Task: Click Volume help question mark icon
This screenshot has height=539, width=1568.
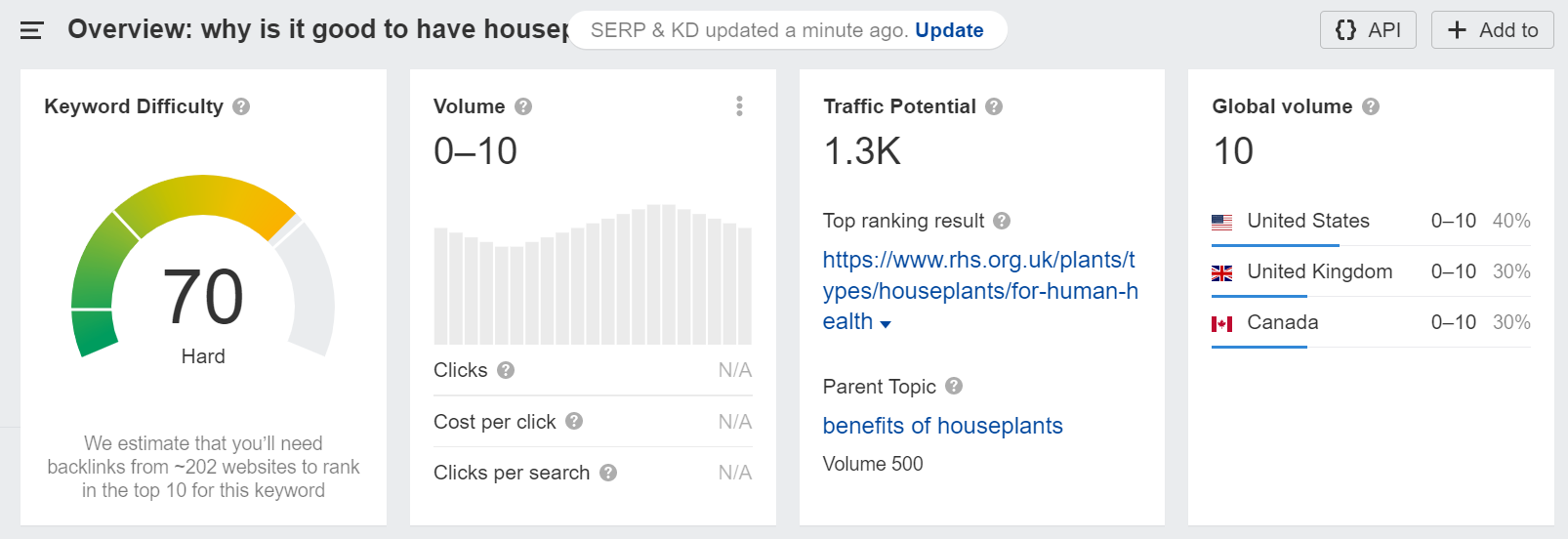Action: coord(523,106)
